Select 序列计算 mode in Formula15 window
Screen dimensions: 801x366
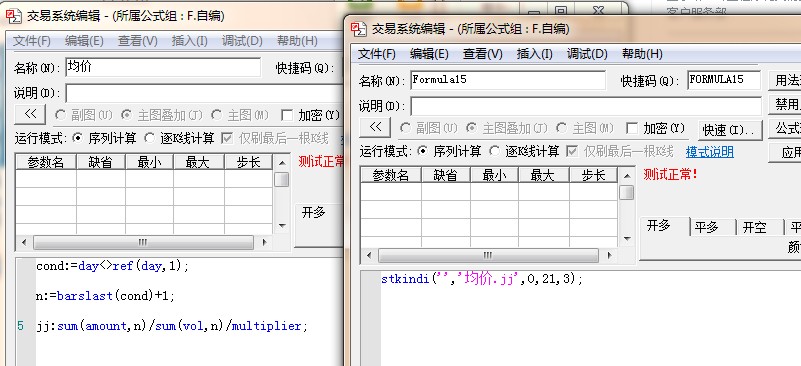coord(423,151)
